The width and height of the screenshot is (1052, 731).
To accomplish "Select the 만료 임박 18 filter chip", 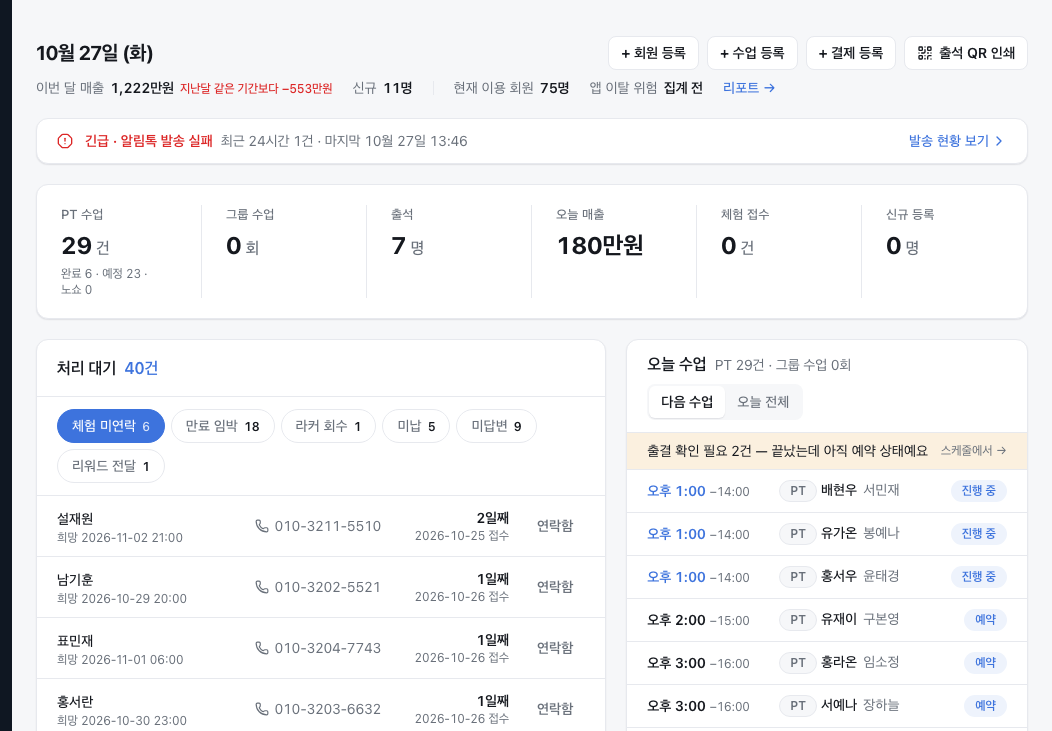I will coord(223,426).
